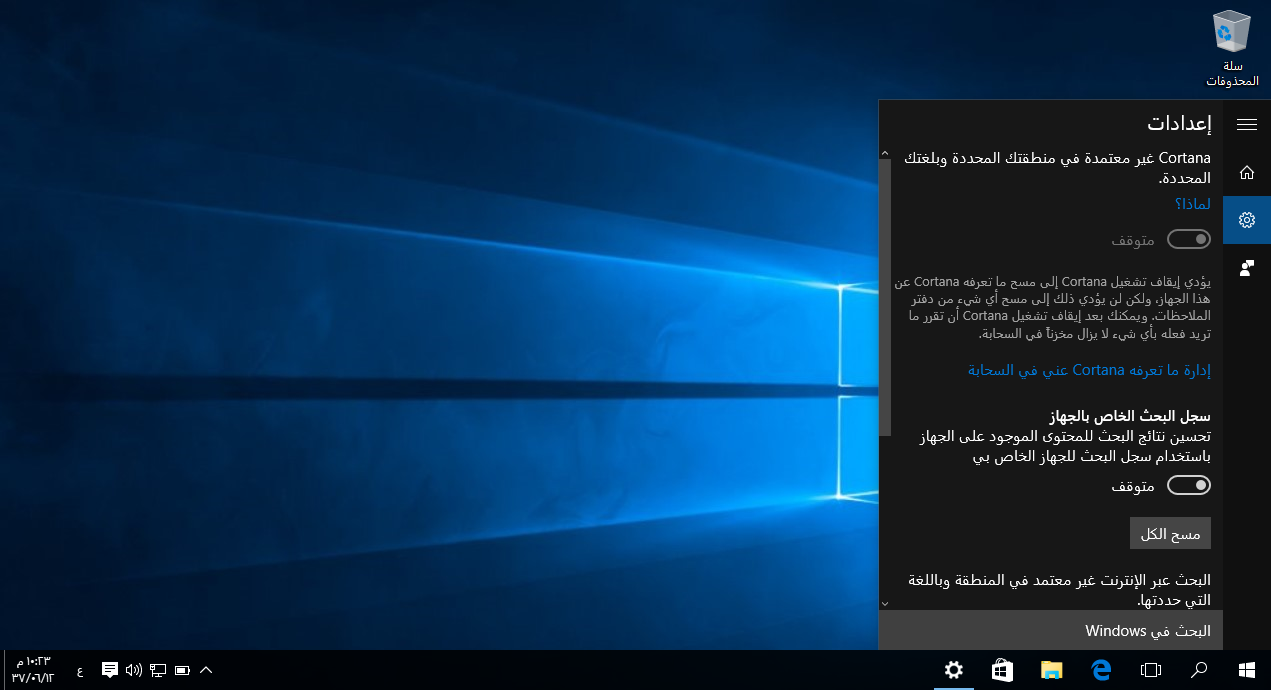
Task: Open the Recycle Bin desktop icon
Action: coord(1231,48)
